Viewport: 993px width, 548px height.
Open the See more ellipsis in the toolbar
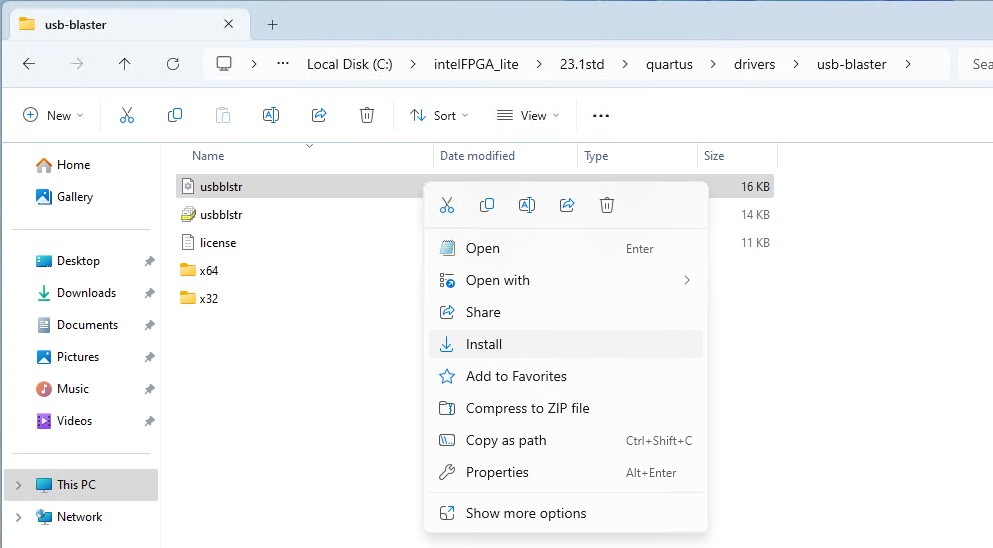tap(600, 115)
